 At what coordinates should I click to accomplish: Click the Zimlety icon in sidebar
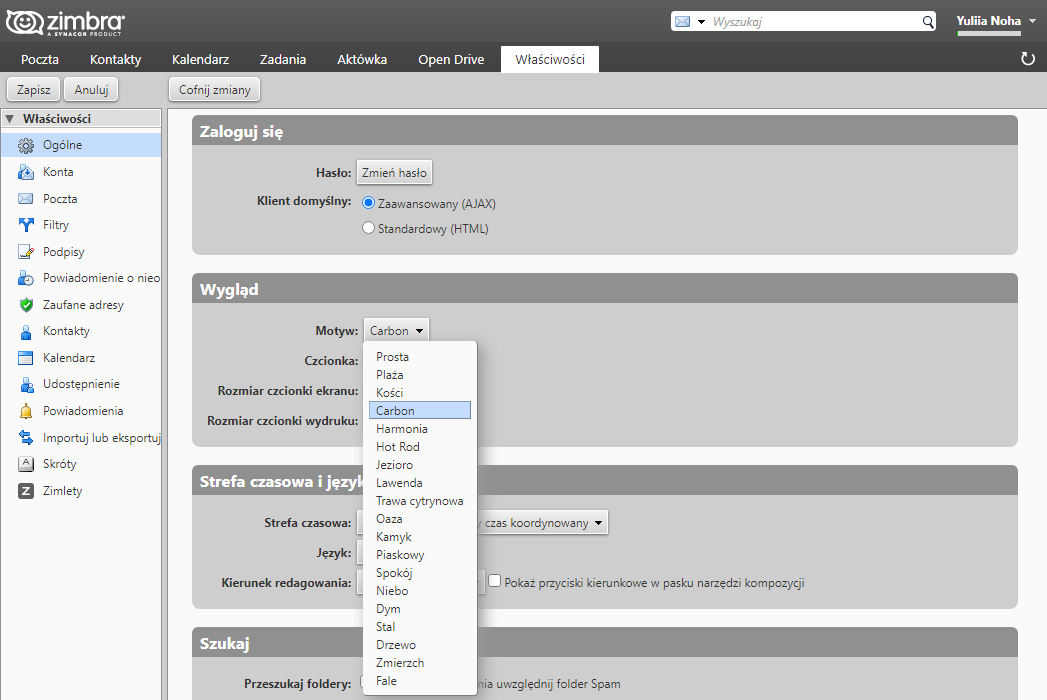click(26, 491)
